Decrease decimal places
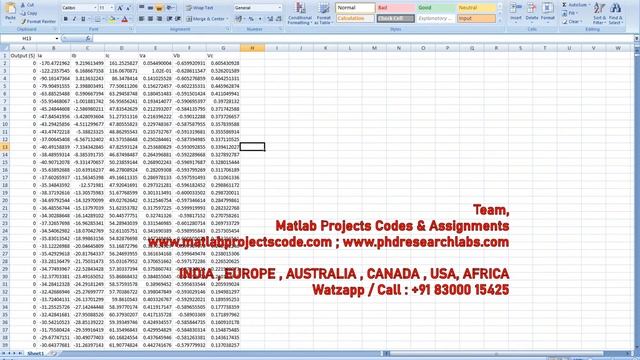 [x=278, y=19]
